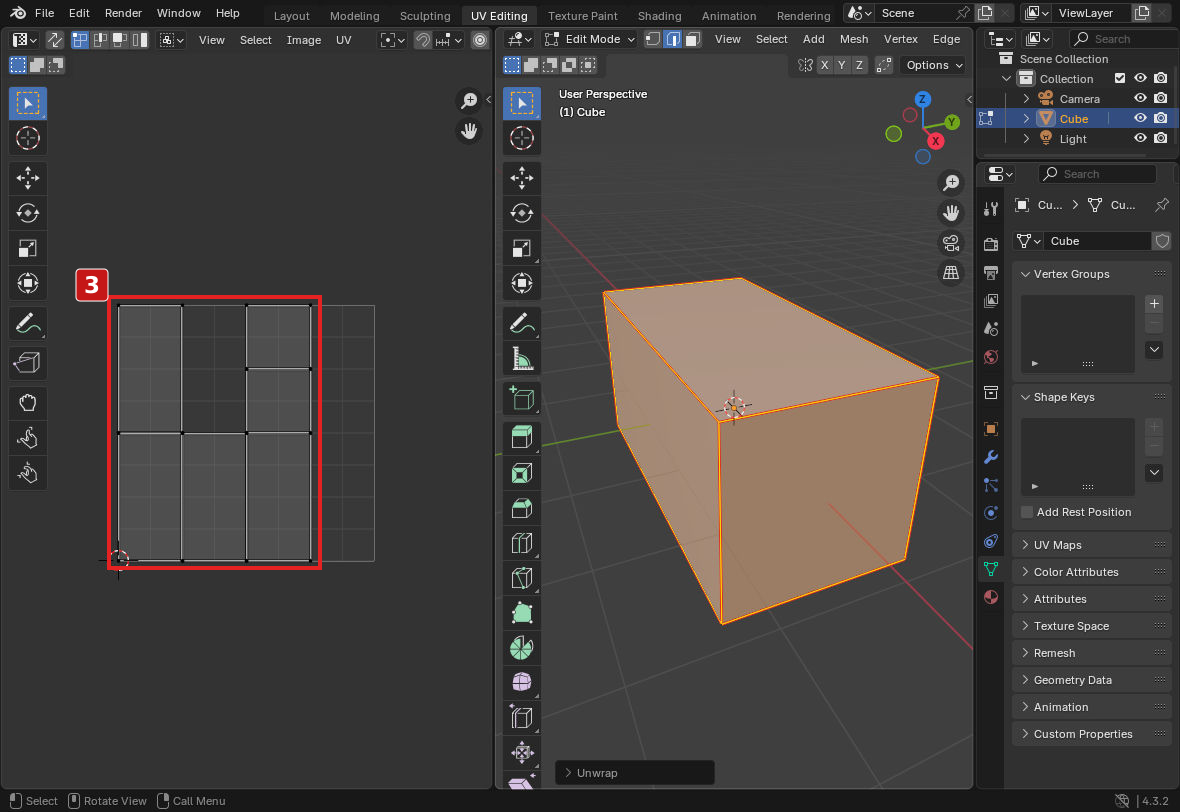Select the UV editor Grab tool
The height and width of the screenshot is (812, 1180).
point(28,403)
